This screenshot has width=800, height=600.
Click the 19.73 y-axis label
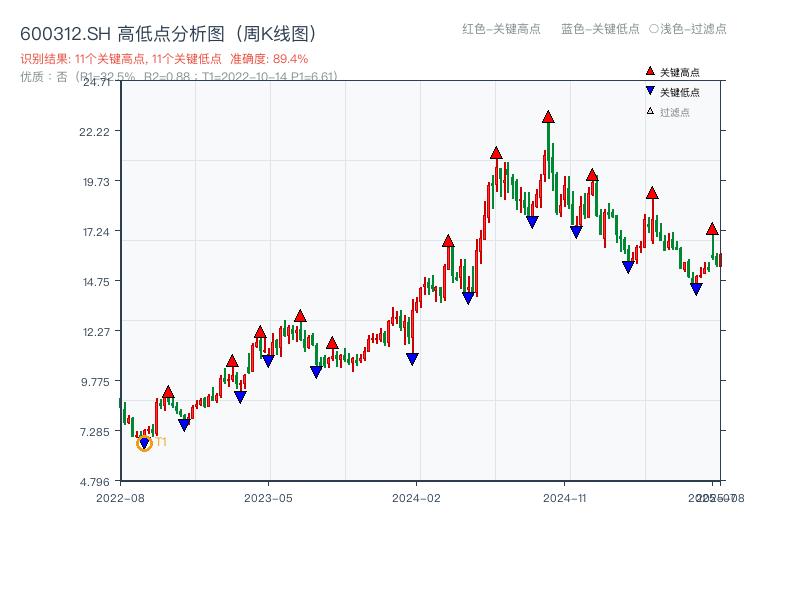click(x=96, y=182)
